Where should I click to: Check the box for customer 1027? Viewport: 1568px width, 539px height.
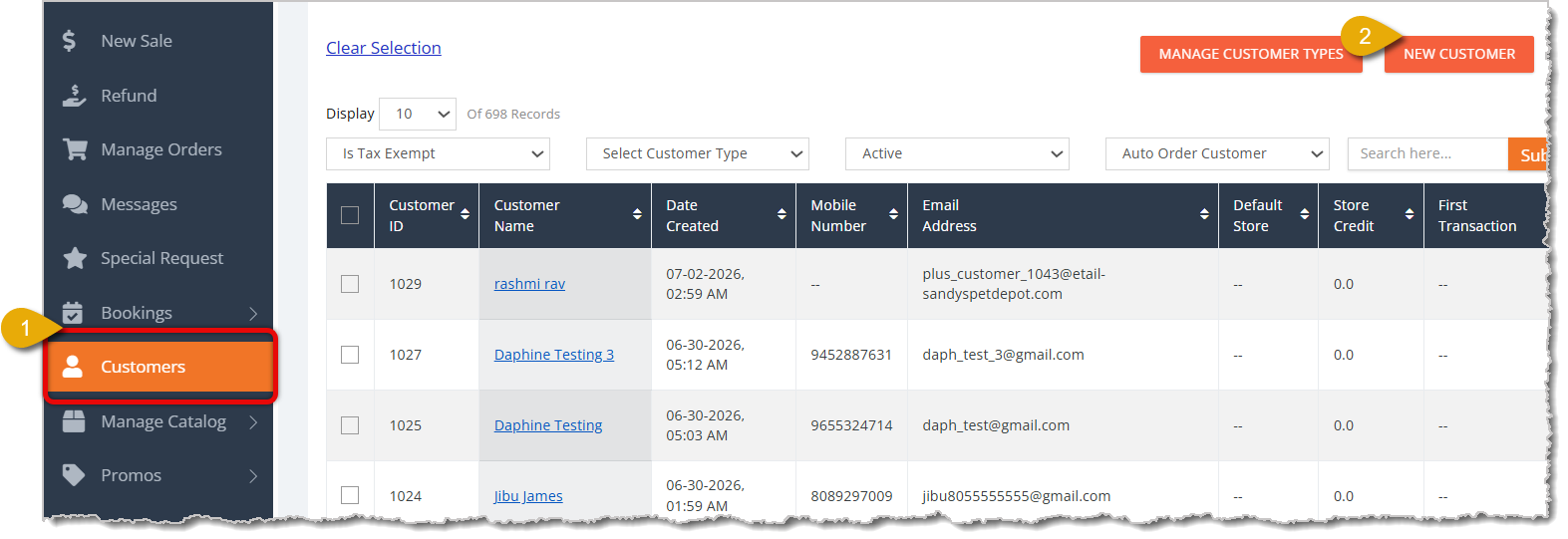click(350, 355)
